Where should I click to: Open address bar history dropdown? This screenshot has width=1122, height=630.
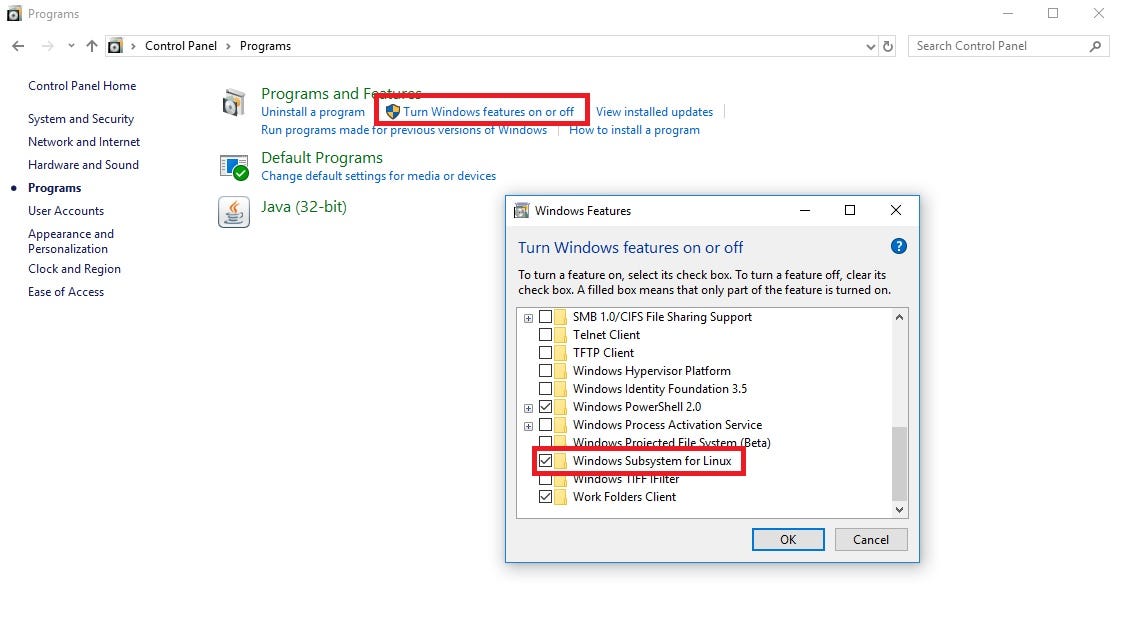coord(870,47)
